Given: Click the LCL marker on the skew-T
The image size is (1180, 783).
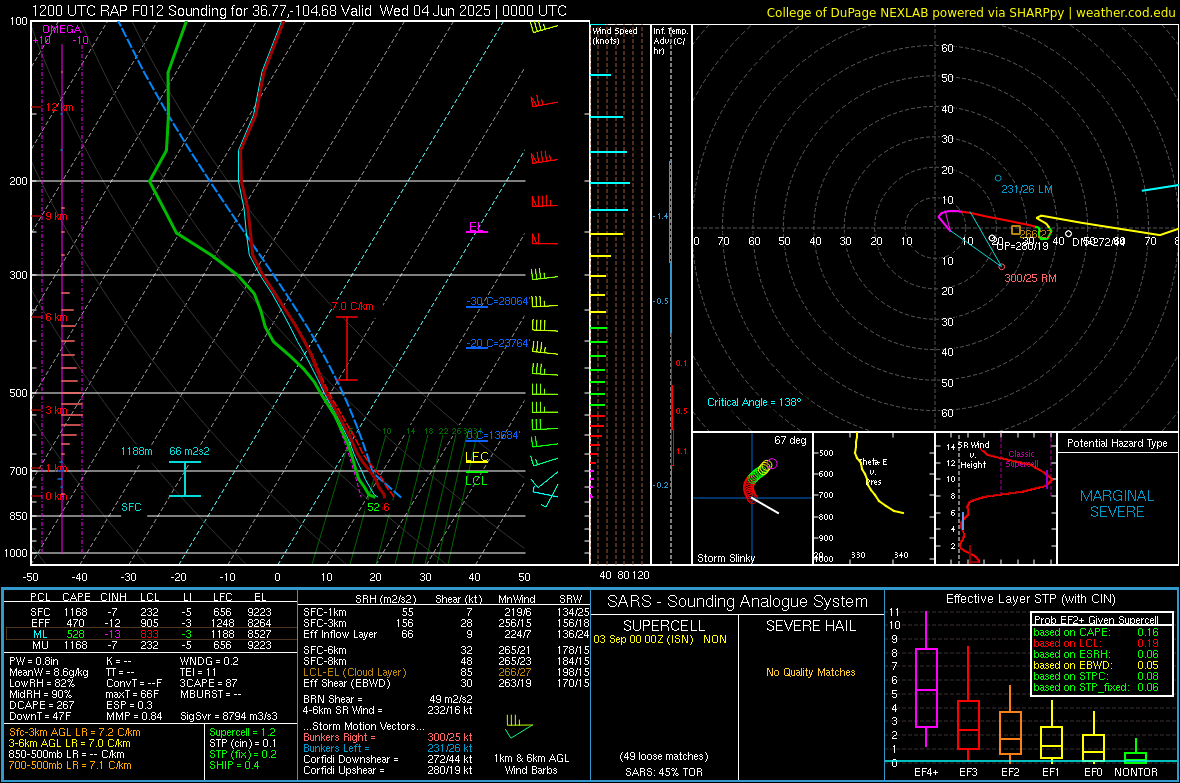Looking at the screenshot, I should tap(476, 480).
